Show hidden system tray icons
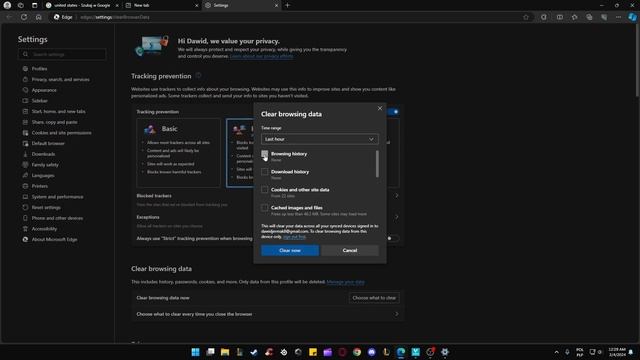Viewport: 640px width, 360px height. (556, 352)
